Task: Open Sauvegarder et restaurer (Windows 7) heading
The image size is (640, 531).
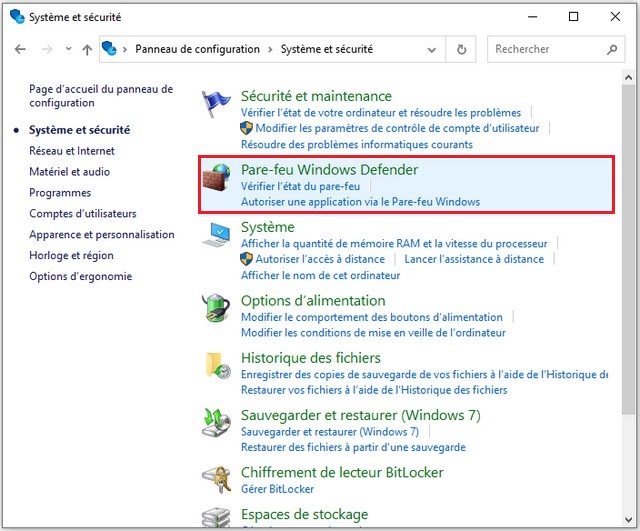Action: pos(360,415)
